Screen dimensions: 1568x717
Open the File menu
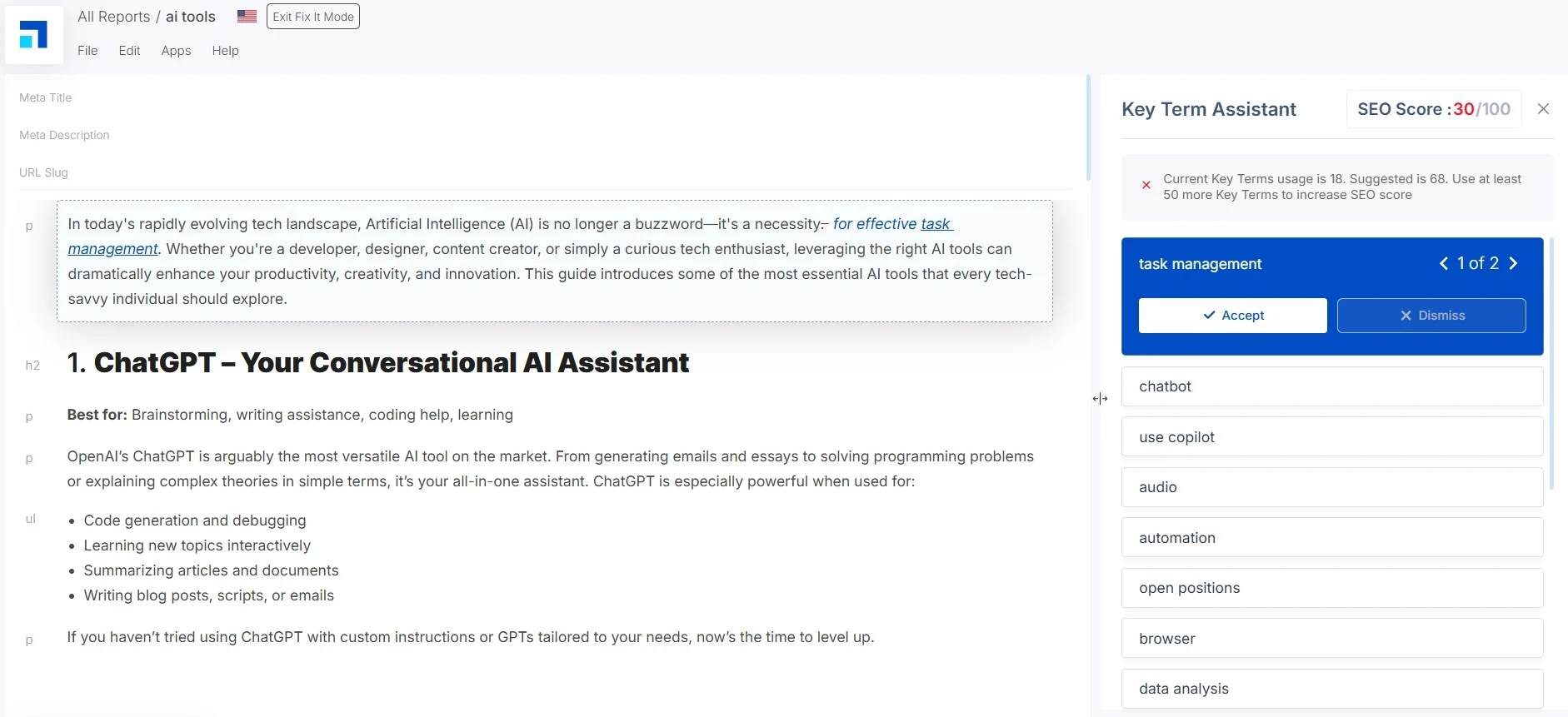pos(87,51)
